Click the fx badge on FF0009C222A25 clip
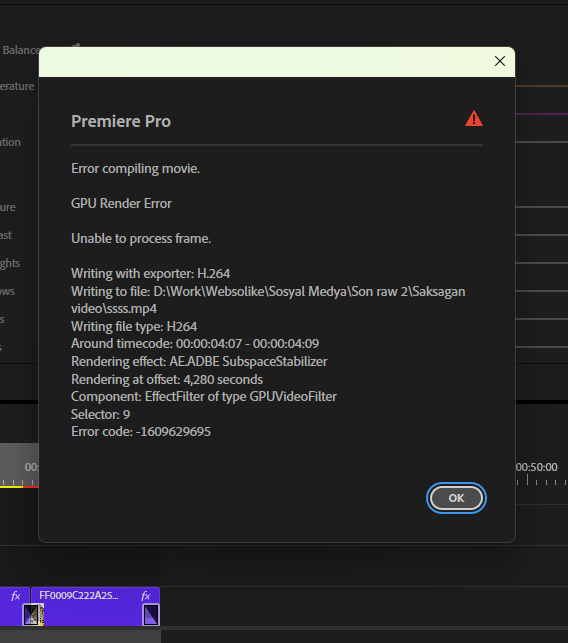The height and width of the screenshot is (643, 568). click(146, 596)
